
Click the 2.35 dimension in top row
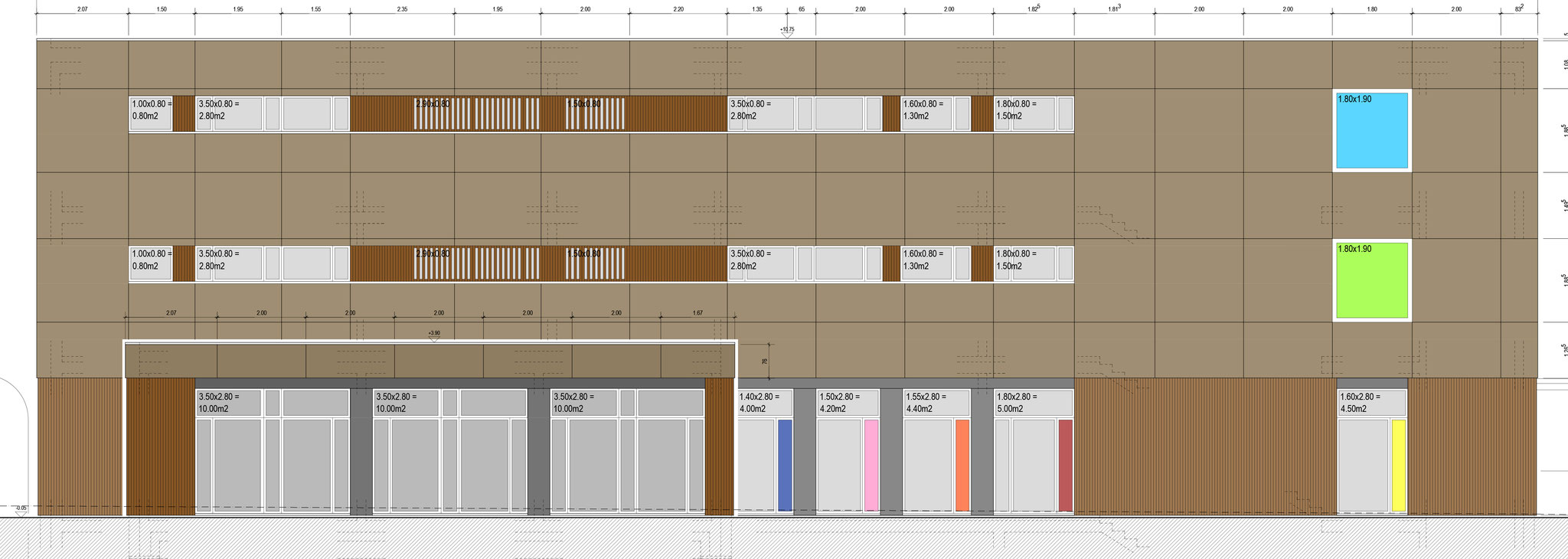402,9
